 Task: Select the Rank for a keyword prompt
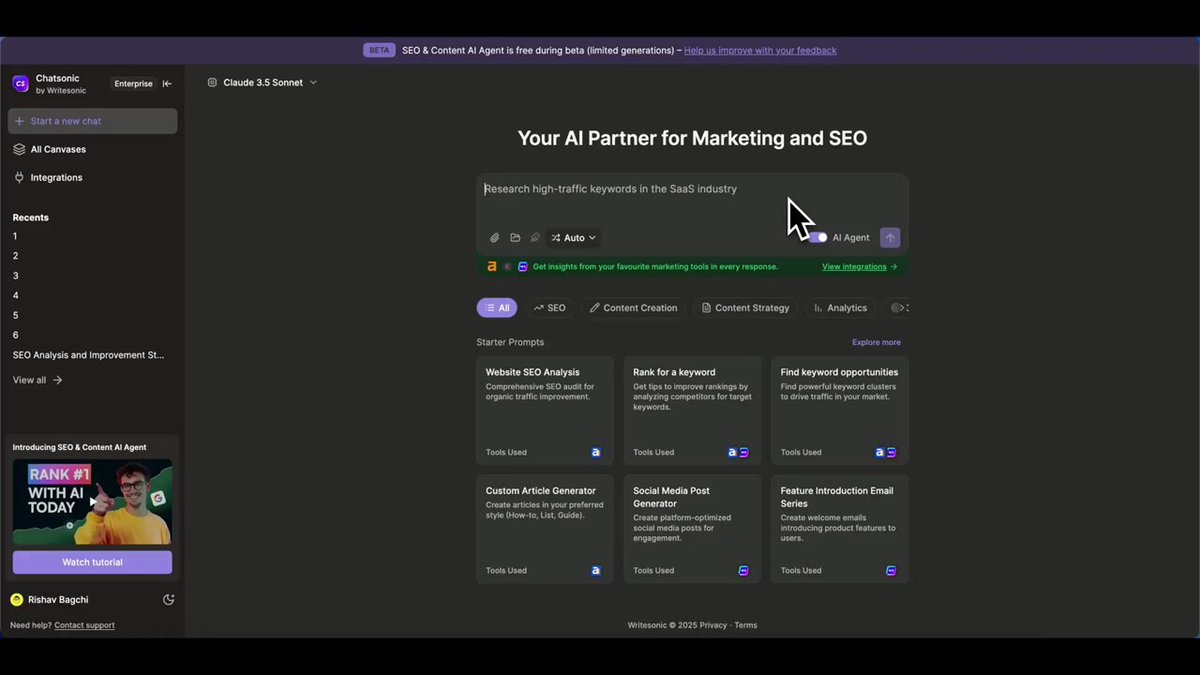692,410
